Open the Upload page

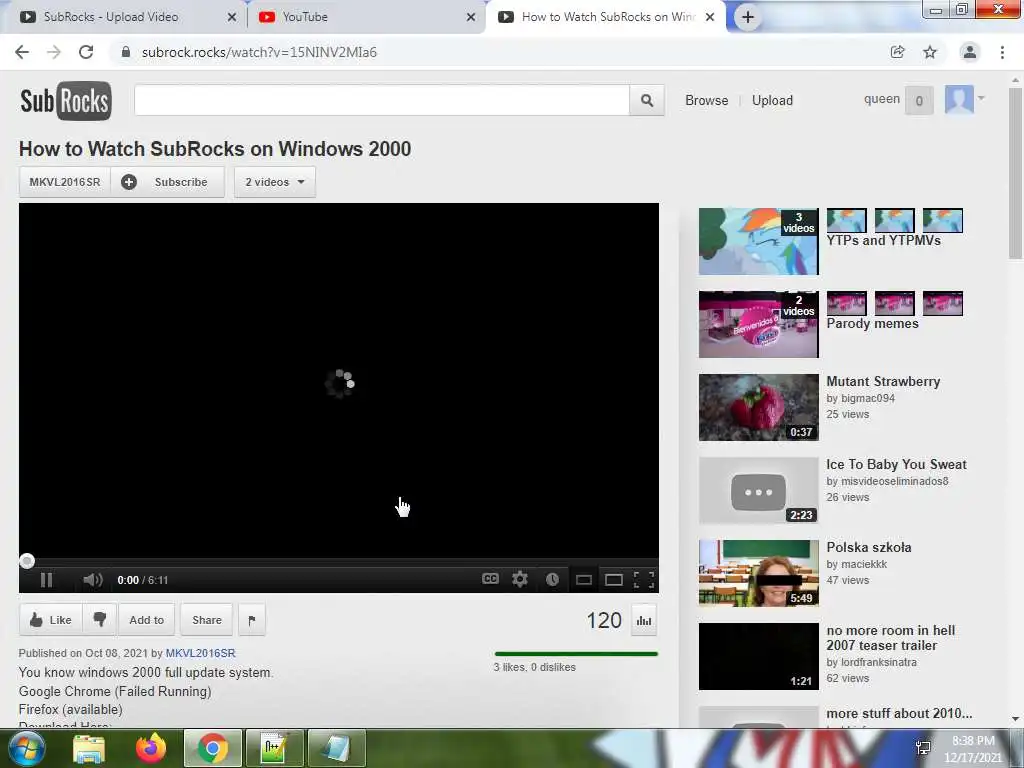point(772,101)
